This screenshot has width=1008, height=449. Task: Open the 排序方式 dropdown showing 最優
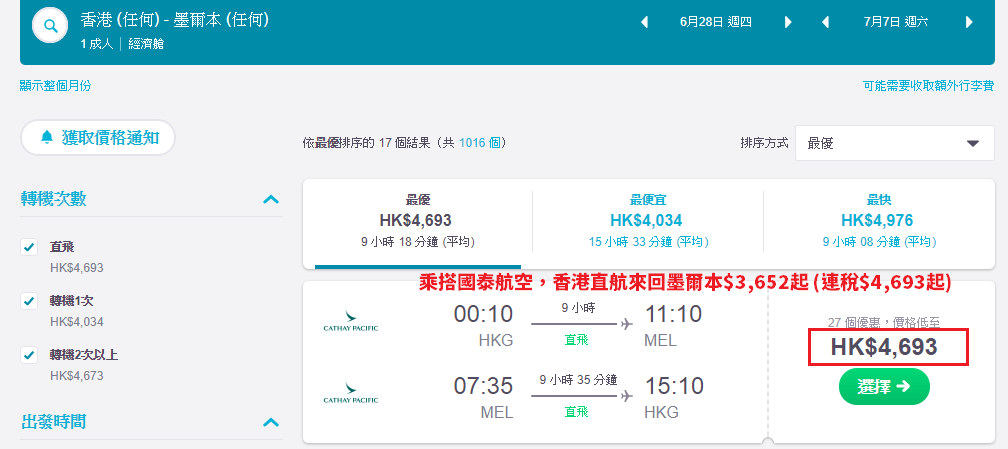pos(894,143)
